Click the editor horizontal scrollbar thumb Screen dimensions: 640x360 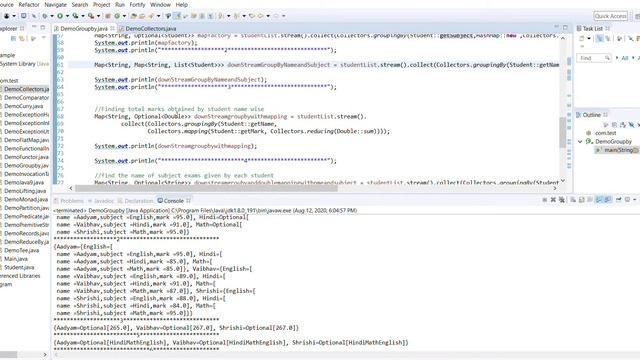tap(206, 188)
